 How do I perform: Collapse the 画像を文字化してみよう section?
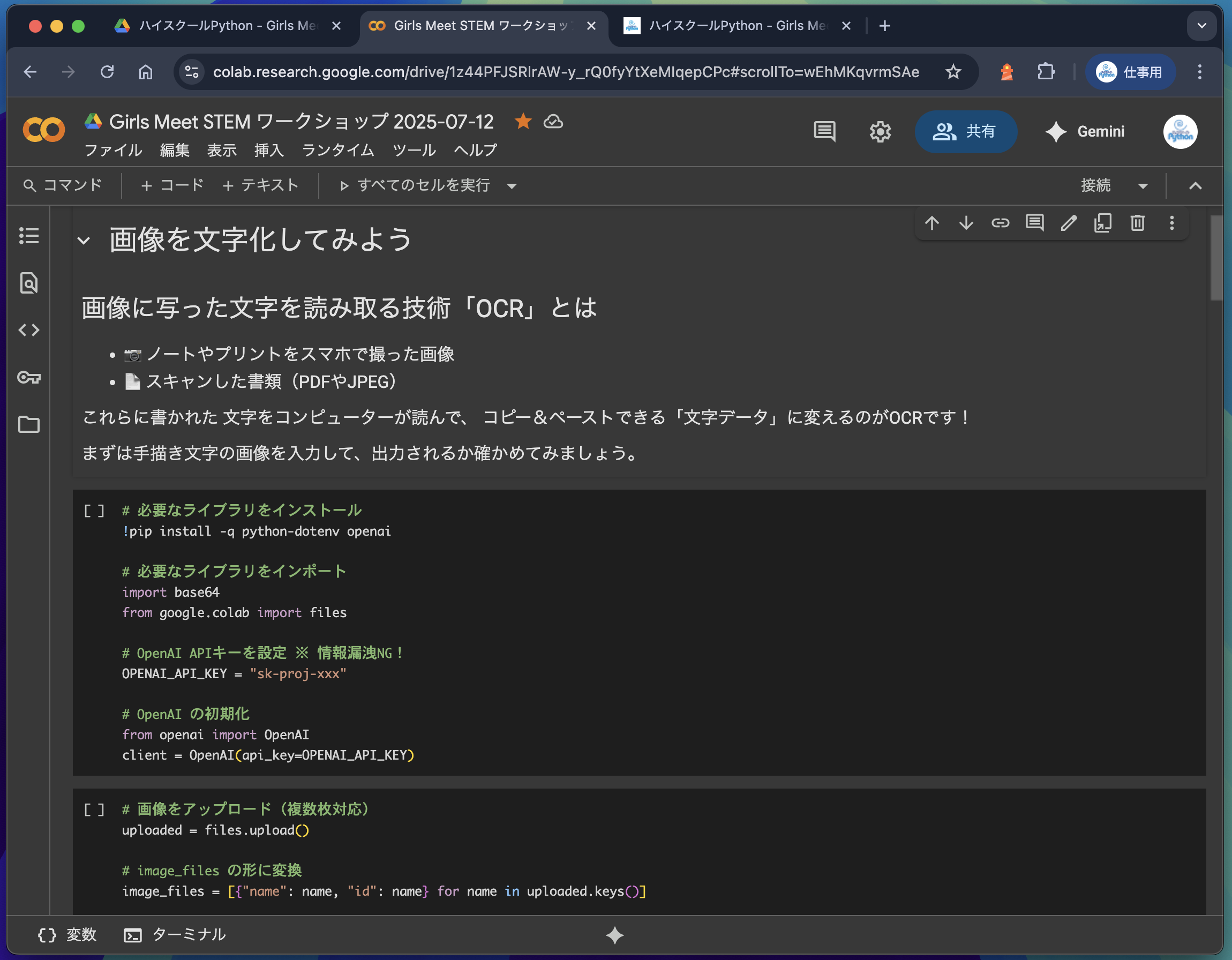tap(84, 241)
